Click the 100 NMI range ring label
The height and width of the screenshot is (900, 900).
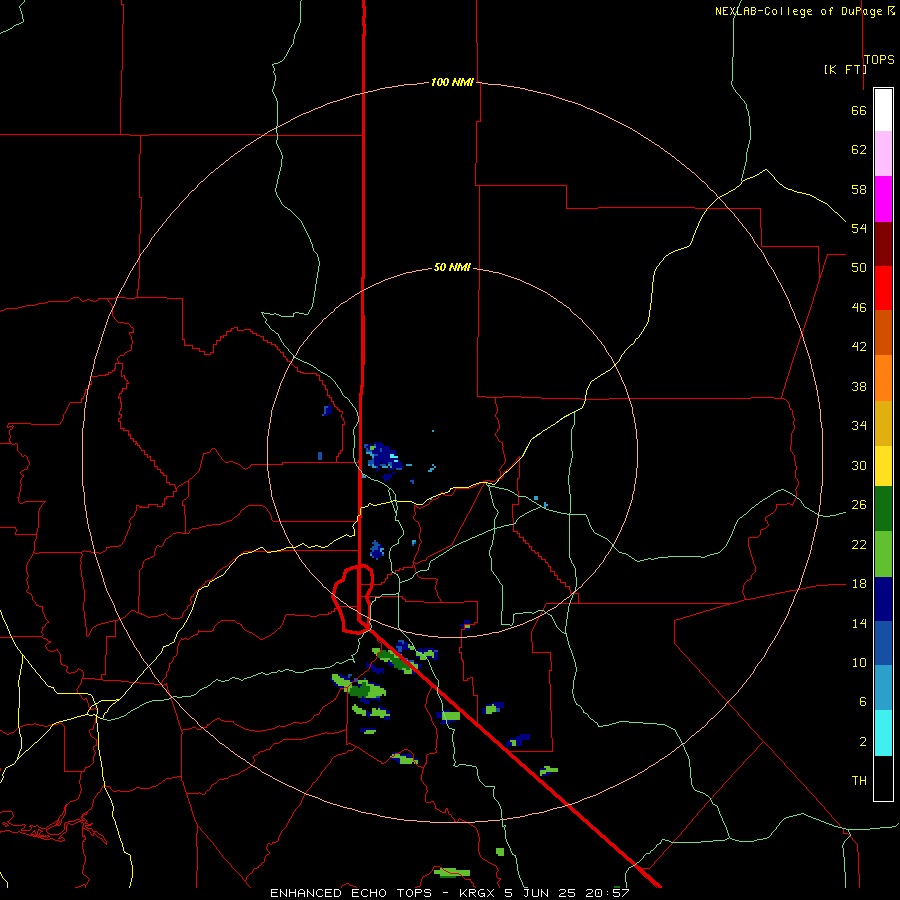(452, 82)
